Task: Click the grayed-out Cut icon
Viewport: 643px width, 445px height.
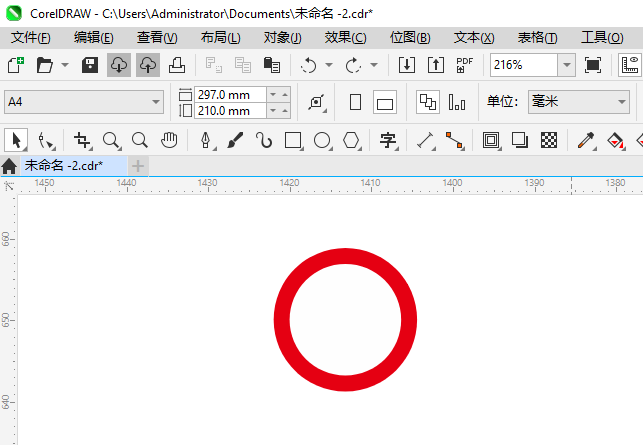Action: [214, 65]
